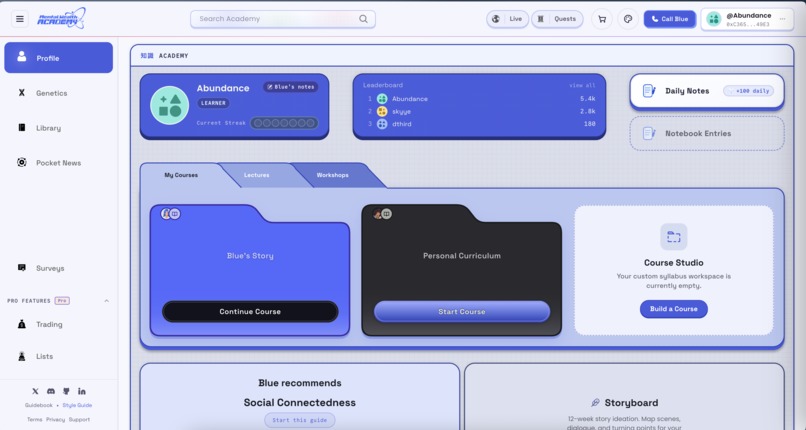Click the Genetics DNA icon
Image resolution: width=806 pixels, height=430 pixels.
(x=22, y=93)
